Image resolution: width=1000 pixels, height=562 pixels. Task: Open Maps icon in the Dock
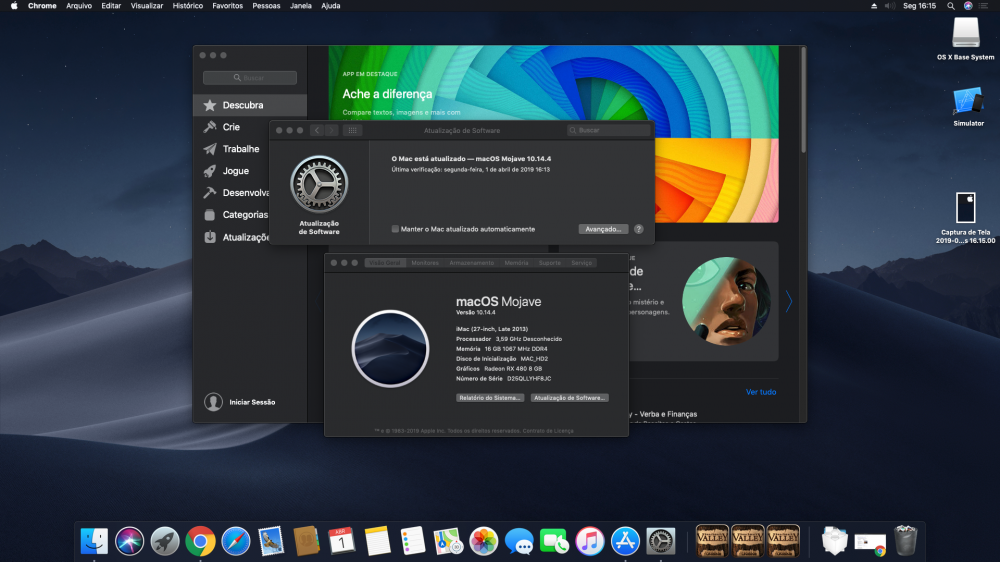coord(448,541)
